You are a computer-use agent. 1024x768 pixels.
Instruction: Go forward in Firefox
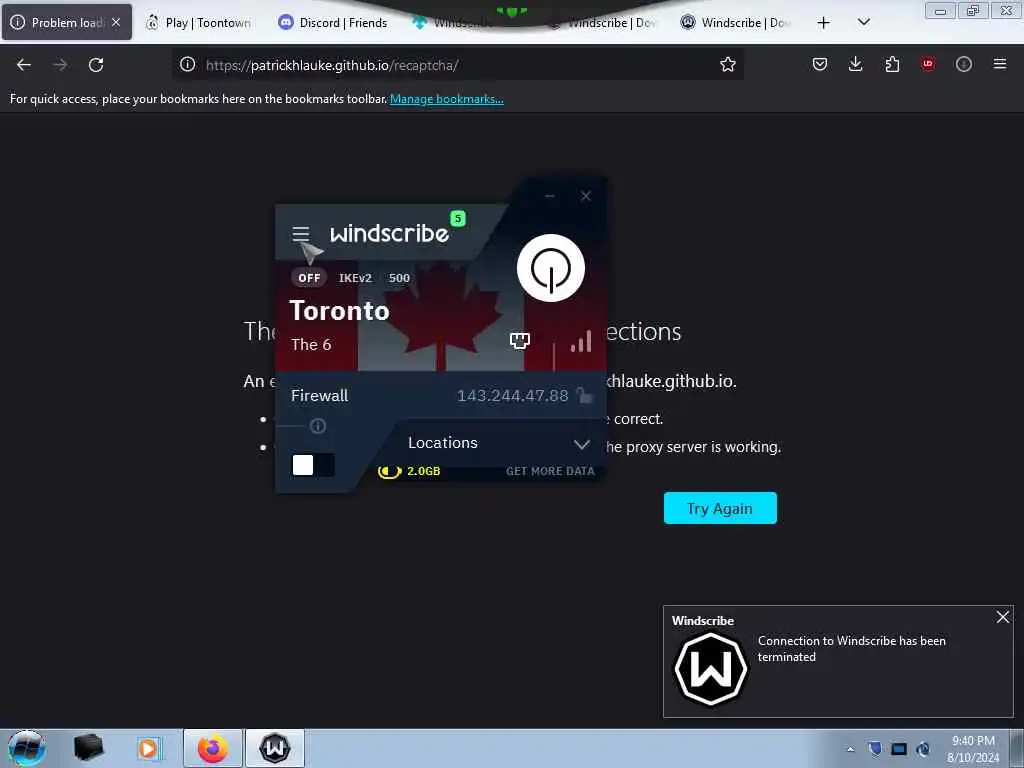60,65
